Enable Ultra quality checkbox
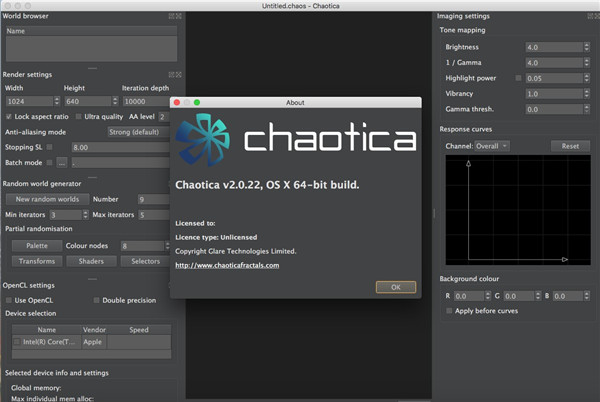This screenshot has width=600, height=402. [78, 116]
